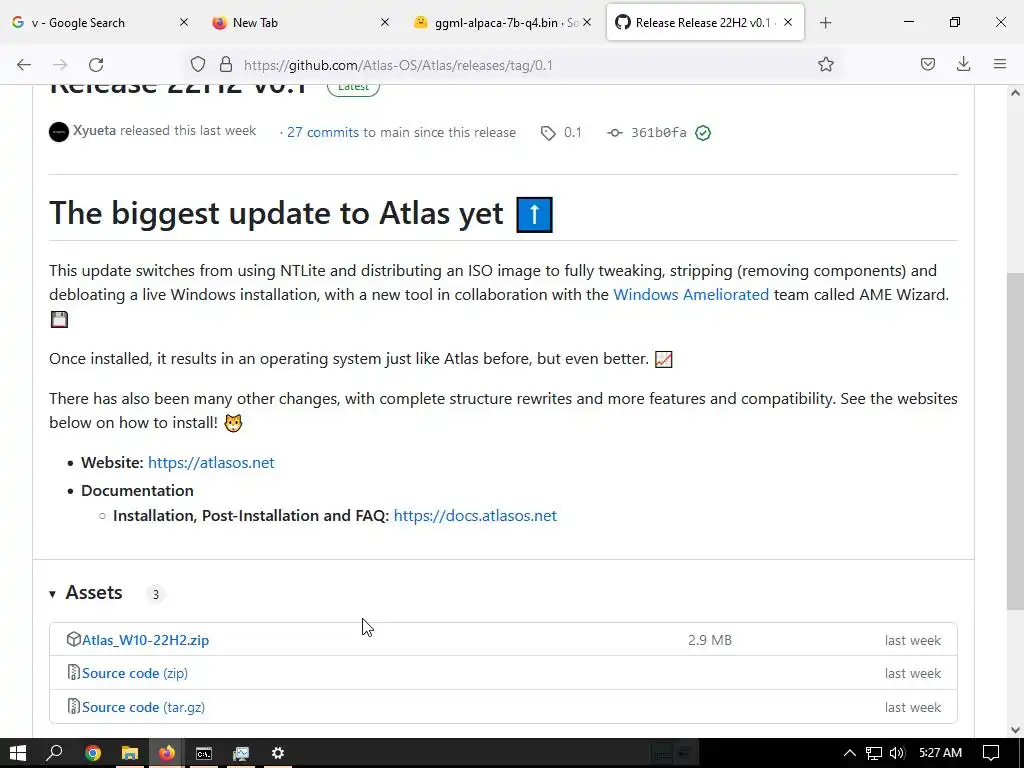The height and width of the screenshot is (768, 1024).
Task: Click the file icon for Source code (tar.gz)
Action: pos(74,707)
